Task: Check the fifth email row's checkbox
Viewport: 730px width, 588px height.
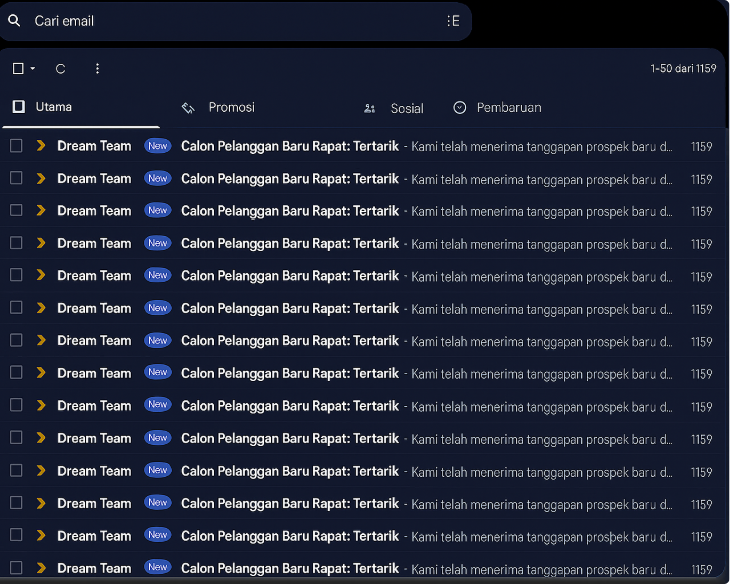Action: point(16,276)
